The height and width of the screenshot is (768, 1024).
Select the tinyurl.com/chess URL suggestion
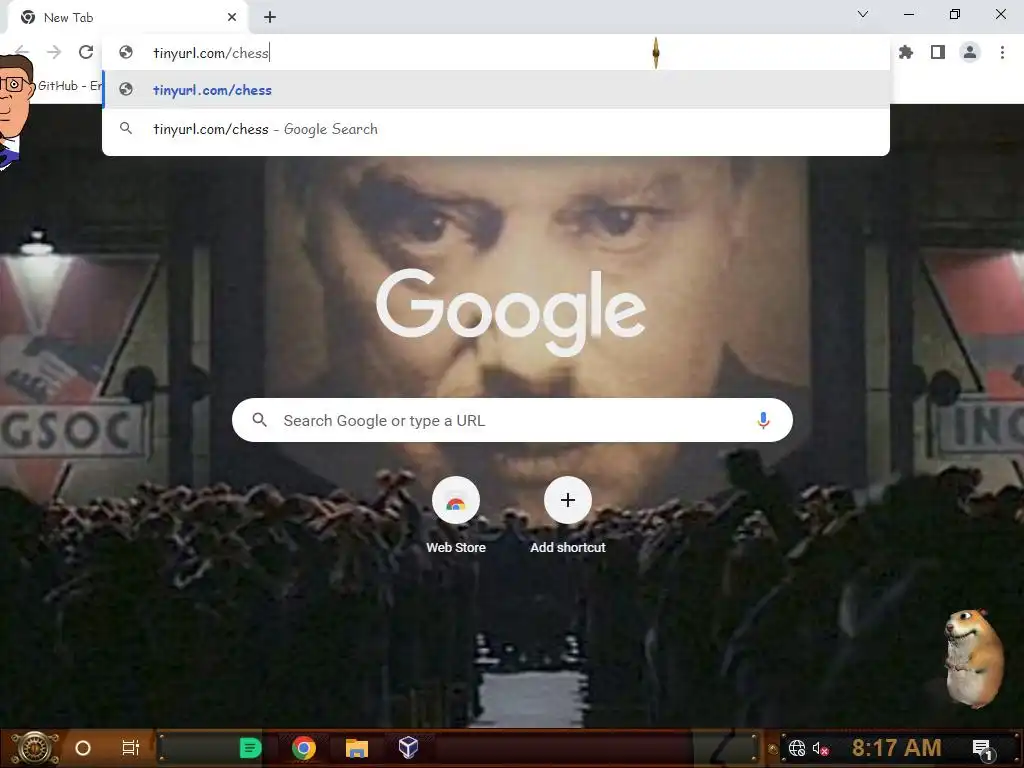[496, 90]
